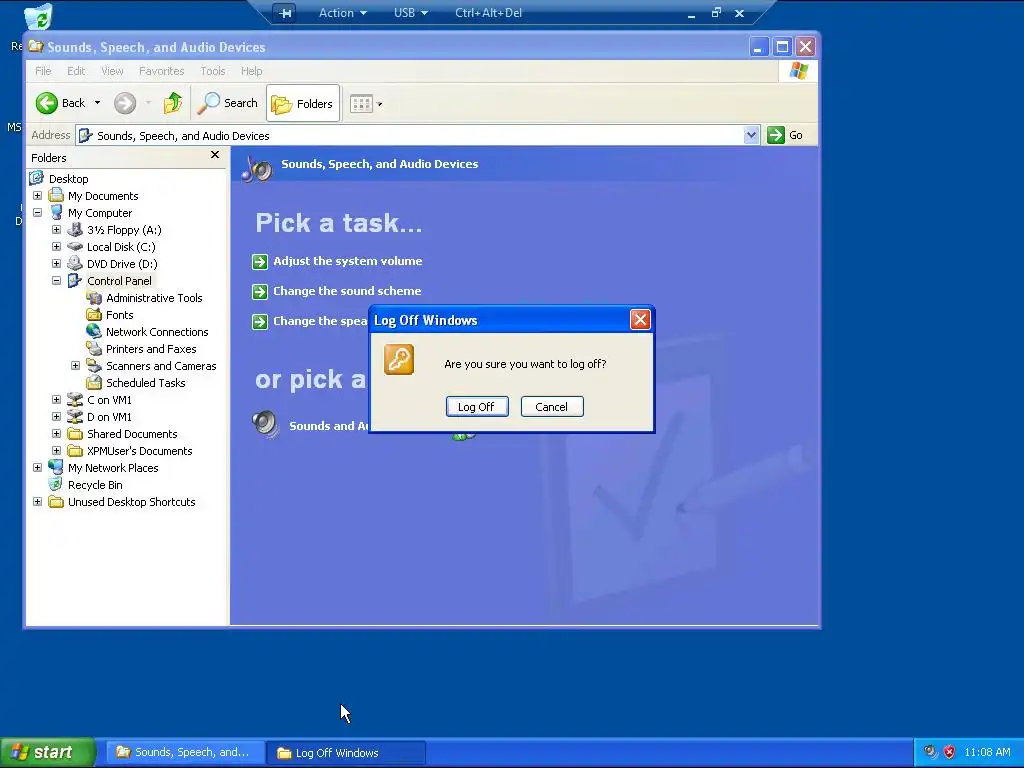1024x768 pixels.
Task: Click the green Back arrow icon
Action: point(46,103)
